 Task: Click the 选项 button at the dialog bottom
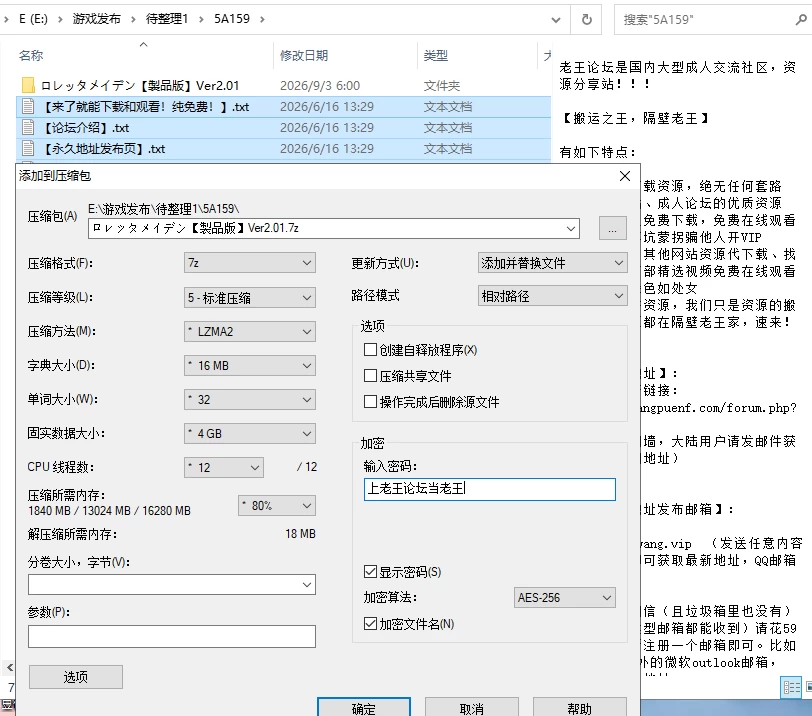76,677
